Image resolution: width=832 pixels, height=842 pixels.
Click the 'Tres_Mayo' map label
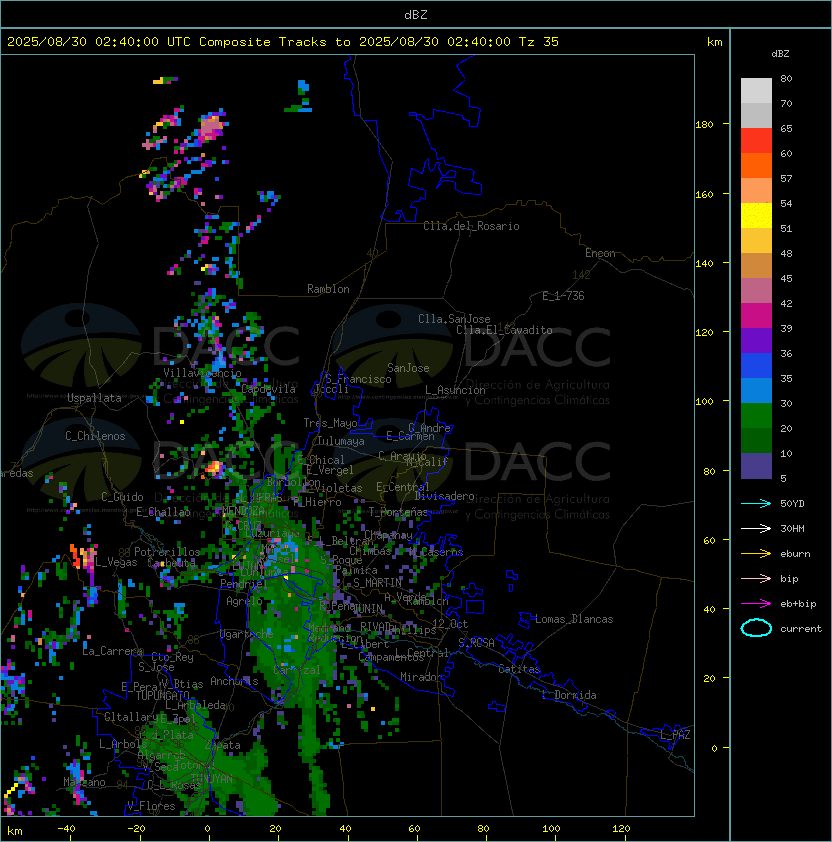[x=330, y=423]
